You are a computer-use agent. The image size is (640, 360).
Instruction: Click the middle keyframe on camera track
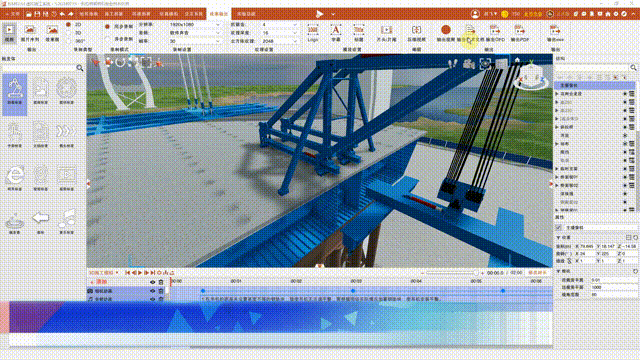(353, 291)
